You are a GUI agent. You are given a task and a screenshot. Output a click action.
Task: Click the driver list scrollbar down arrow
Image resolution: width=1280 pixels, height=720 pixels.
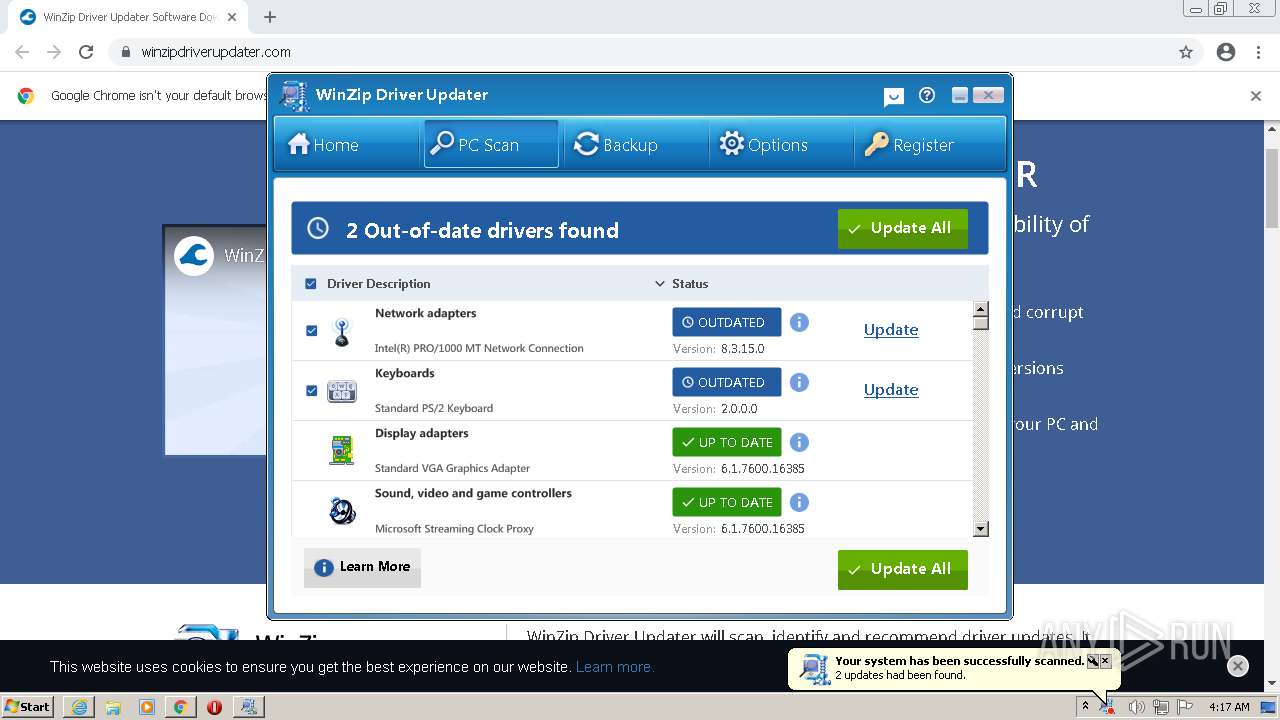tap(981, 529)
